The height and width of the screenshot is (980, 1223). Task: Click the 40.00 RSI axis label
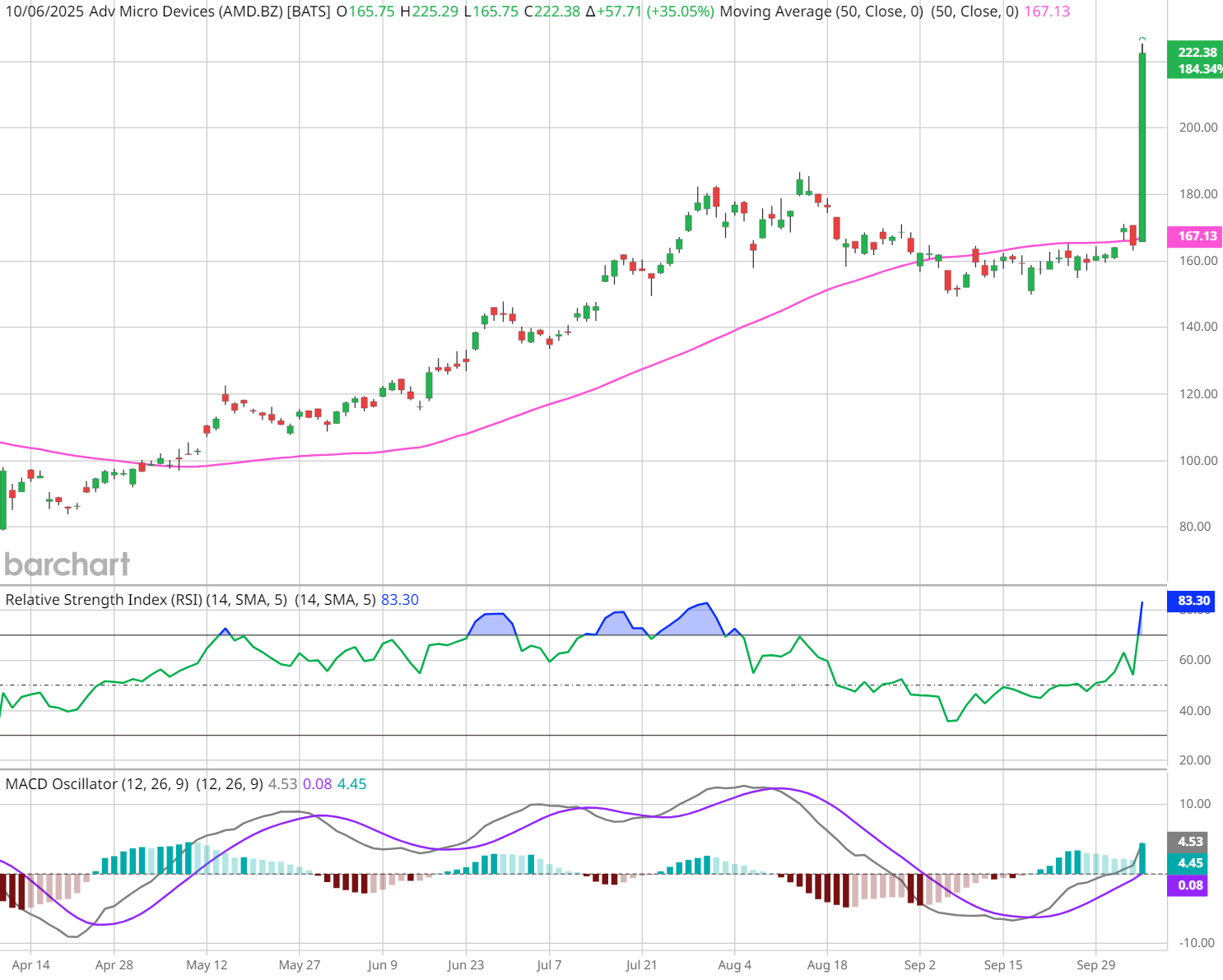(1195, 711)
